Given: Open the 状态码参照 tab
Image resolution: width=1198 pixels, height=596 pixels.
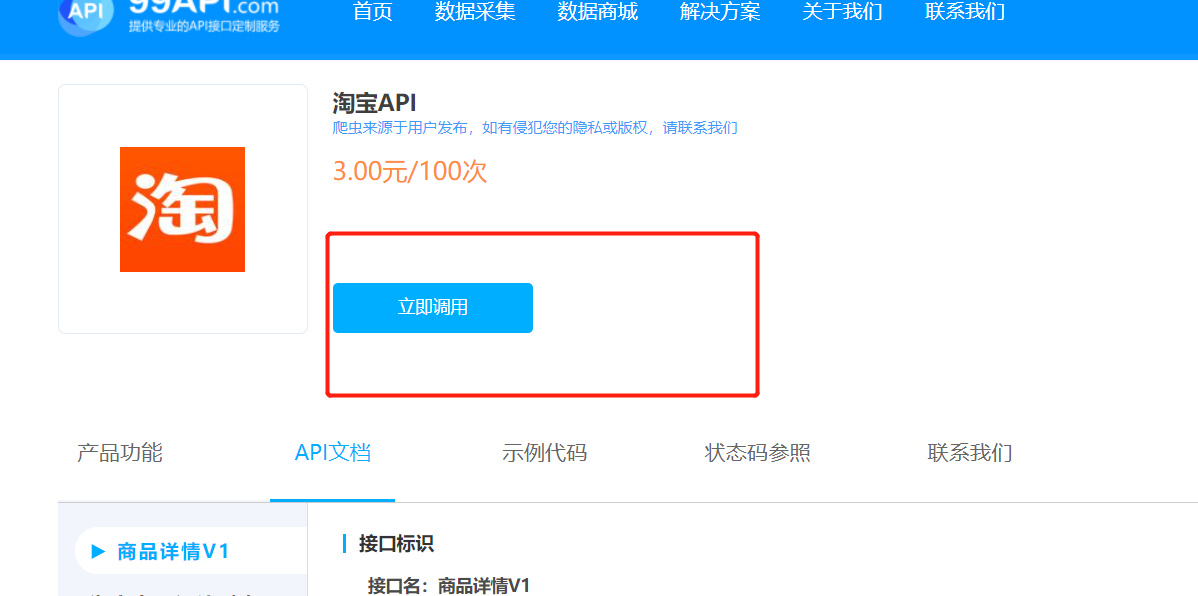Looking at the screenshot, I should 758,453.
